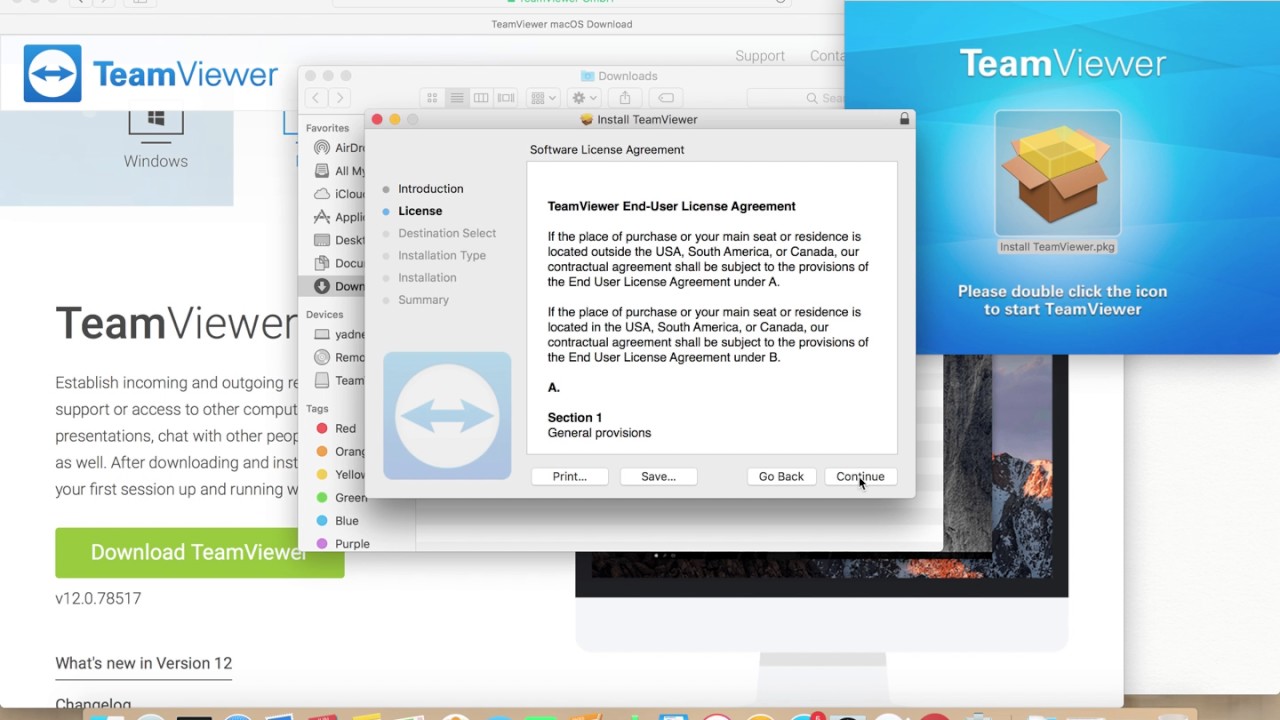Click the Finder Edit Tags button
This screenshot has height=720, width=1280.
pyautogui.click(x=666, y=98)
